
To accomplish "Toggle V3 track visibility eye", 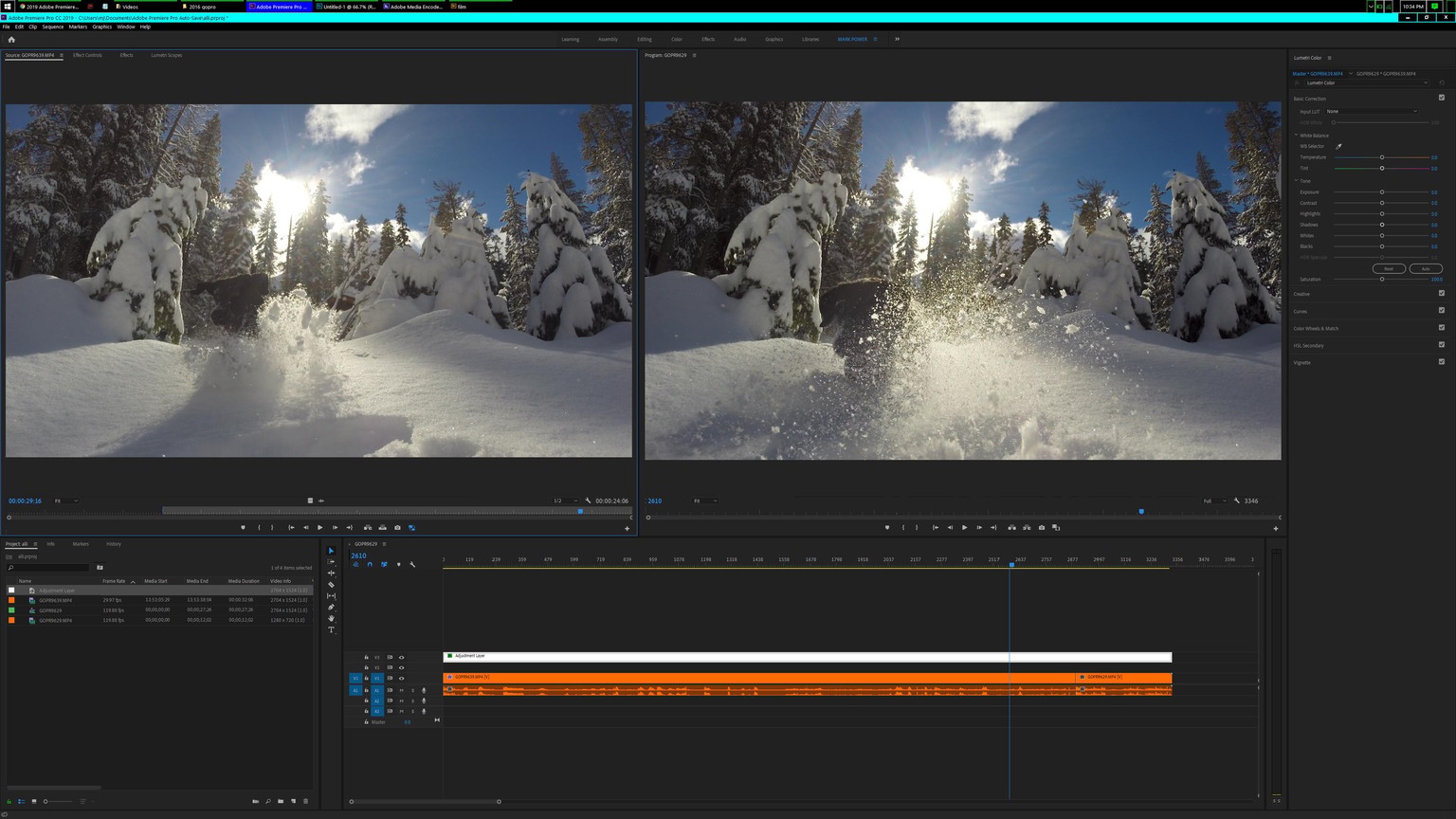I will point(401,657).
